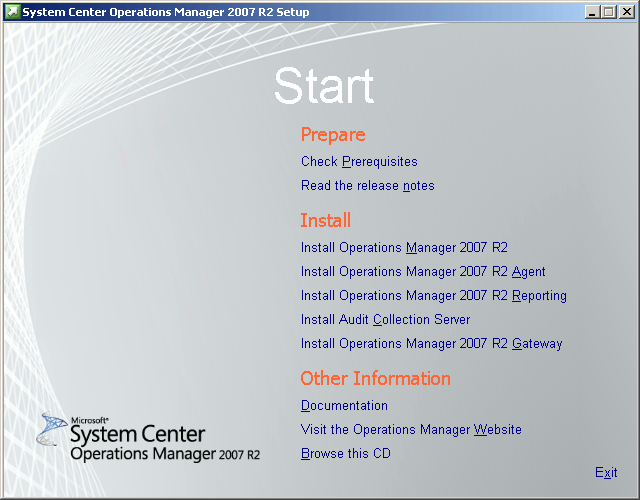Install Operations Manager 2007 R2 Agent
The width and height of the screenshot is (640, 500).
pos(423,272)
